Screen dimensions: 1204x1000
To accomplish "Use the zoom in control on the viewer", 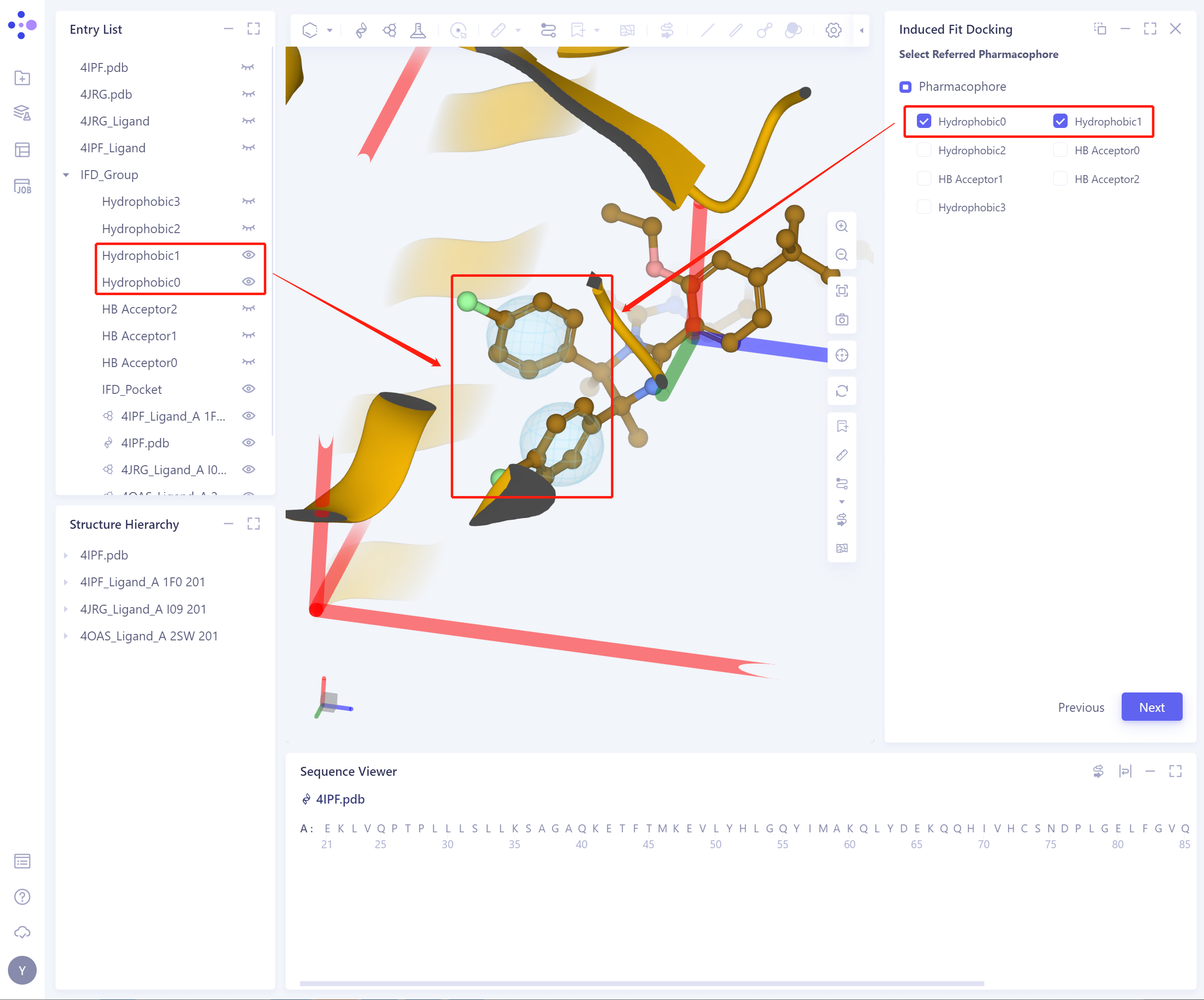I will coord(842,226).
